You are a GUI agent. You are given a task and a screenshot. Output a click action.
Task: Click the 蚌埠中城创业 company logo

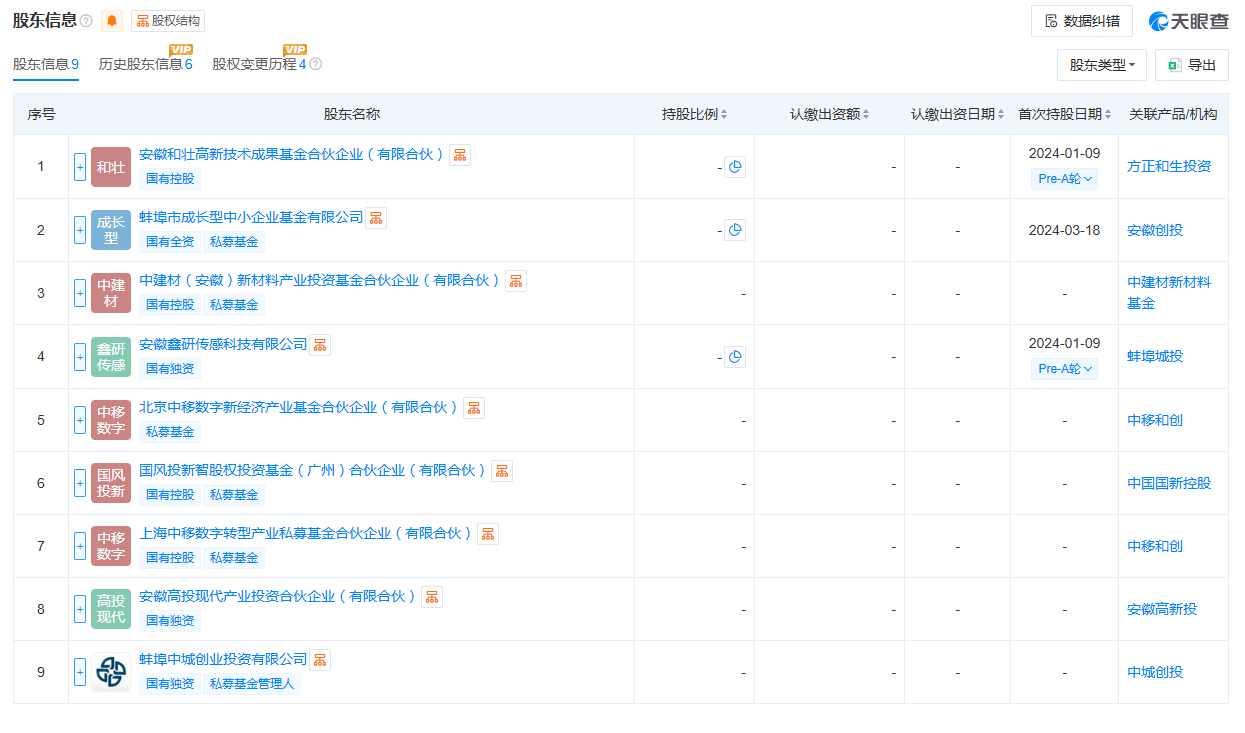tap(111, 672)
